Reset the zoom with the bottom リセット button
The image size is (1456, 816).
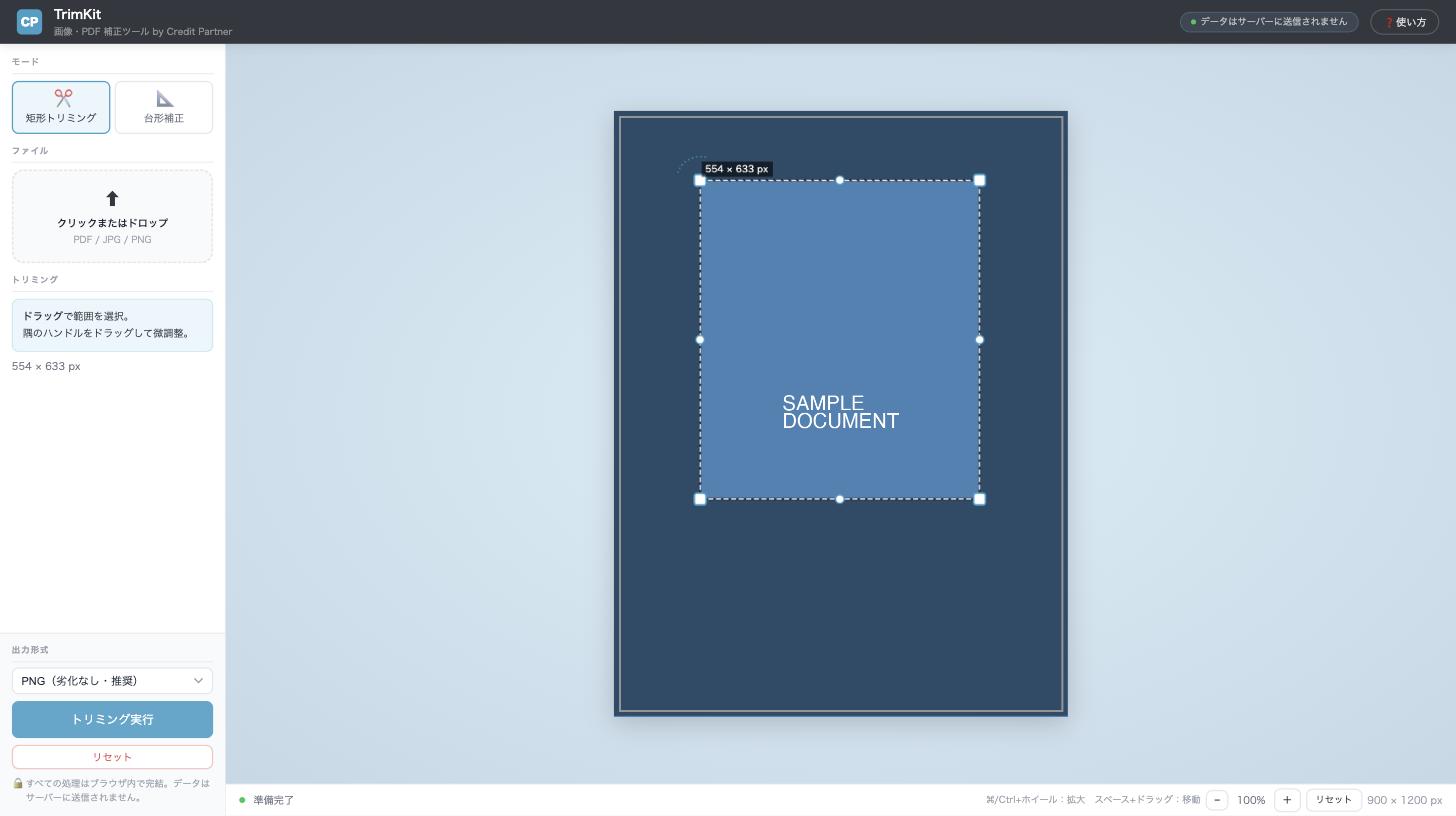point(1333,800)
